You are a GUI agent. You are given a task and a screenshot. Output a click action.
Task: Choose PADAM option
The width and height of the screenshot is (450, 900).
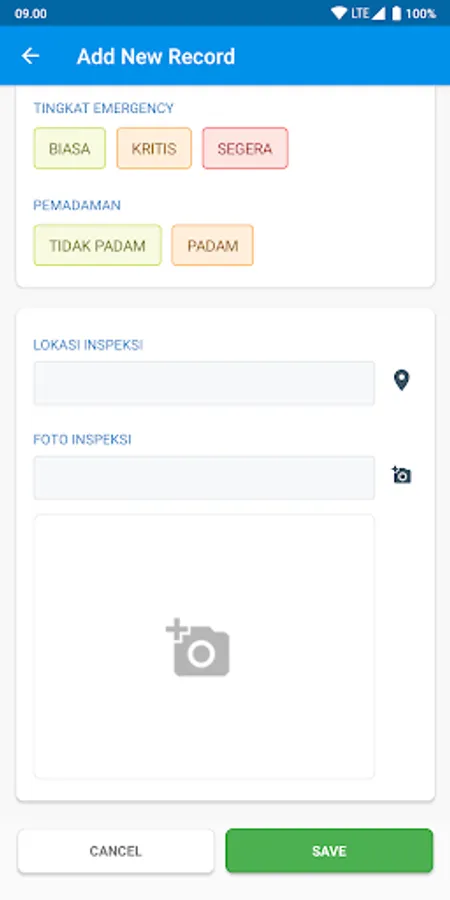pyautogui.click(x=212, y=245)
